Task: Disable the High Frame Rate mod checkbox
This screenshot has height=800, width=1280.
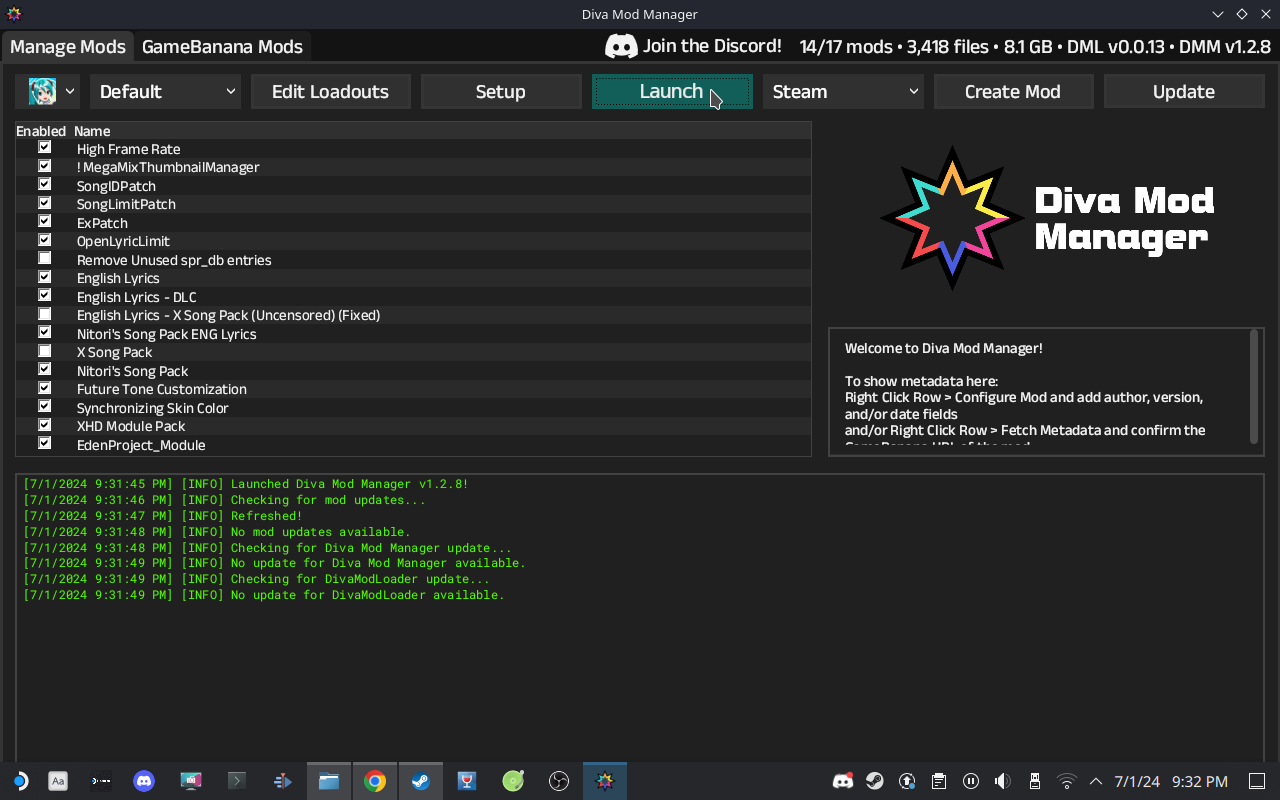Action: click(x=45, y=148)
